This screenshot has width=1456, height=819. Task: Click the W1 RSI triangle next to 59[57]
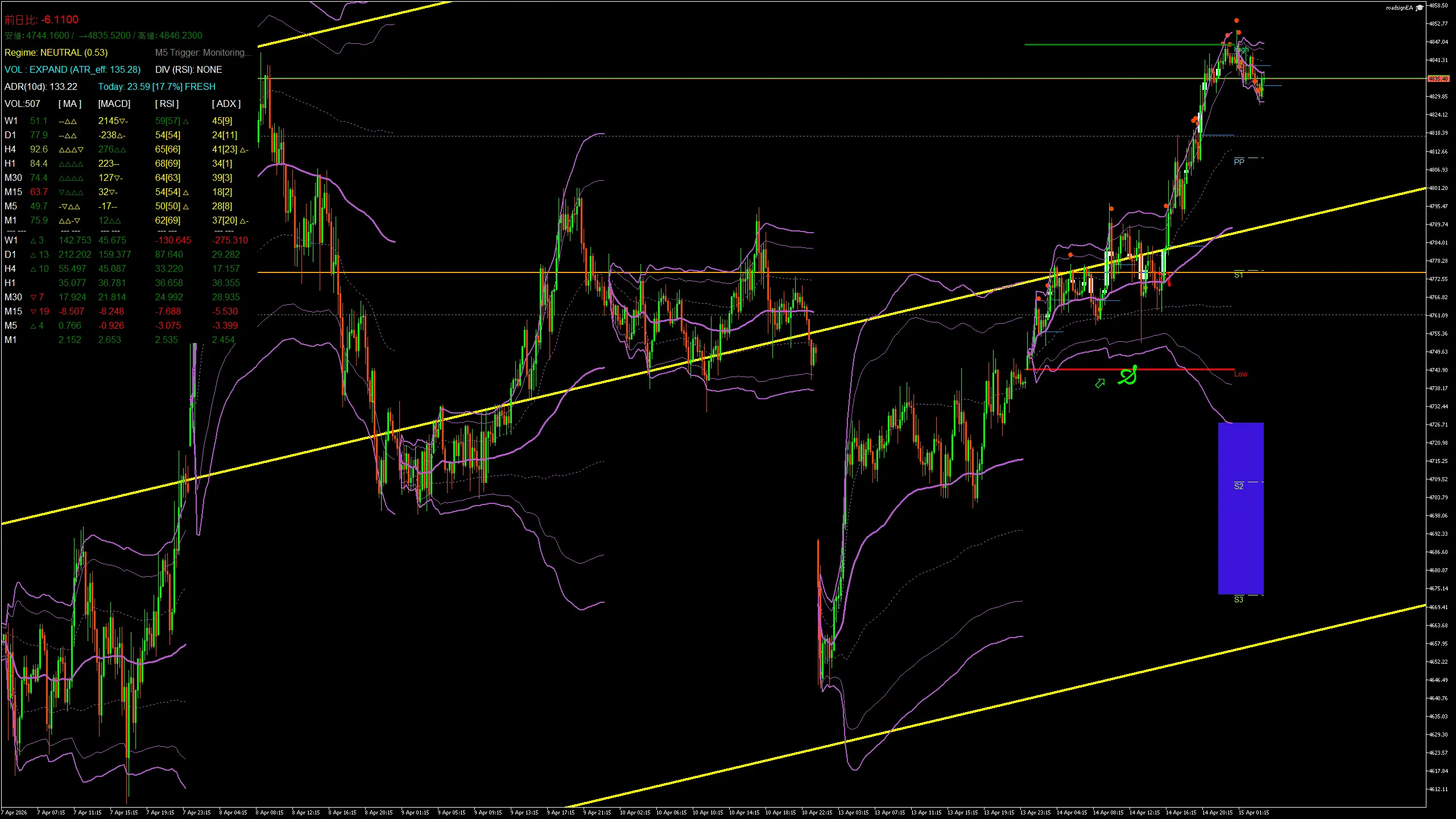point(186,121)
